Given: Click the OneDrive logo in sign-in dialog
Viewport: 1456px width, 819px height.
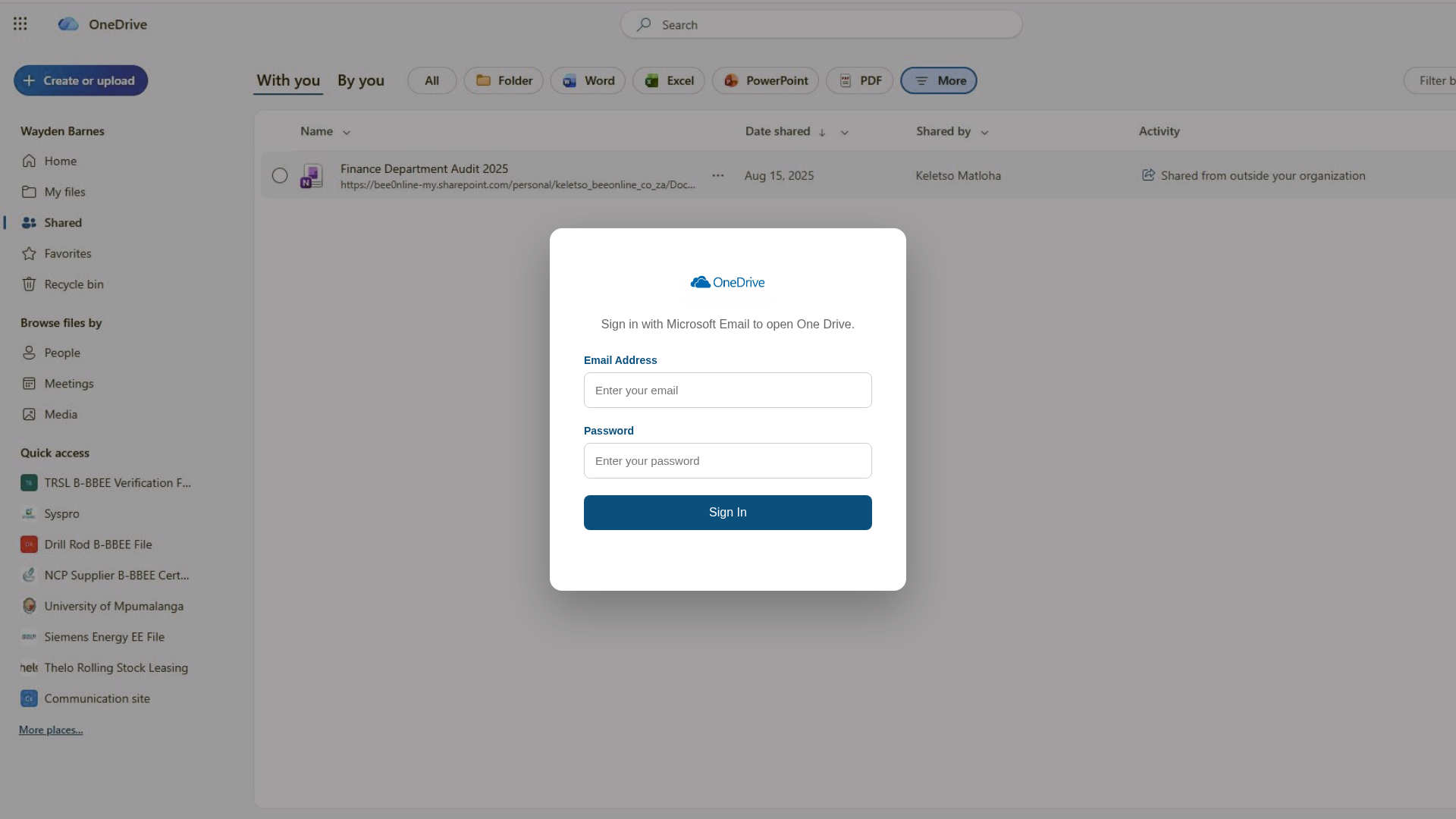Looking at the screenshot, I should click(728, 282).
